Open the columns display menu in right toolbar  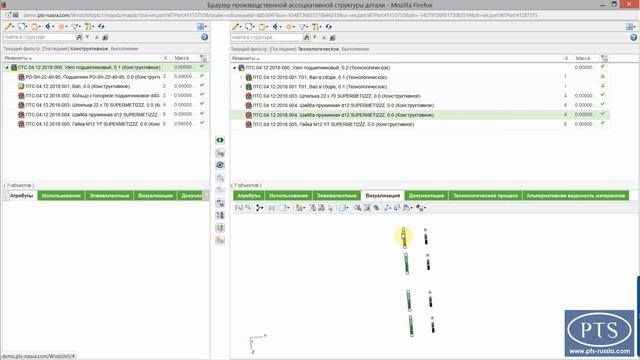pyautogui.click(x=317, y=27)
